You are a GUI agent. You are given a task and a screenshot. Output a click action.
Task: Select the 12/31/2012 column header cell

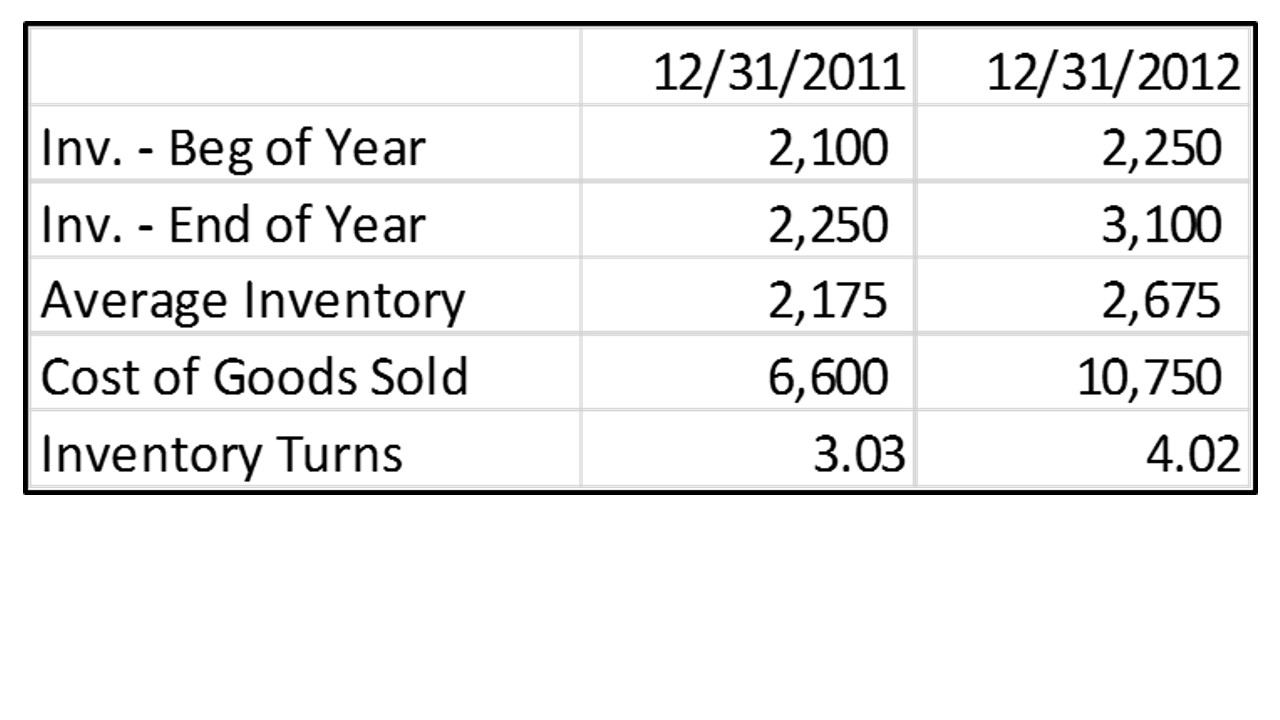[x=1083, y=67]
